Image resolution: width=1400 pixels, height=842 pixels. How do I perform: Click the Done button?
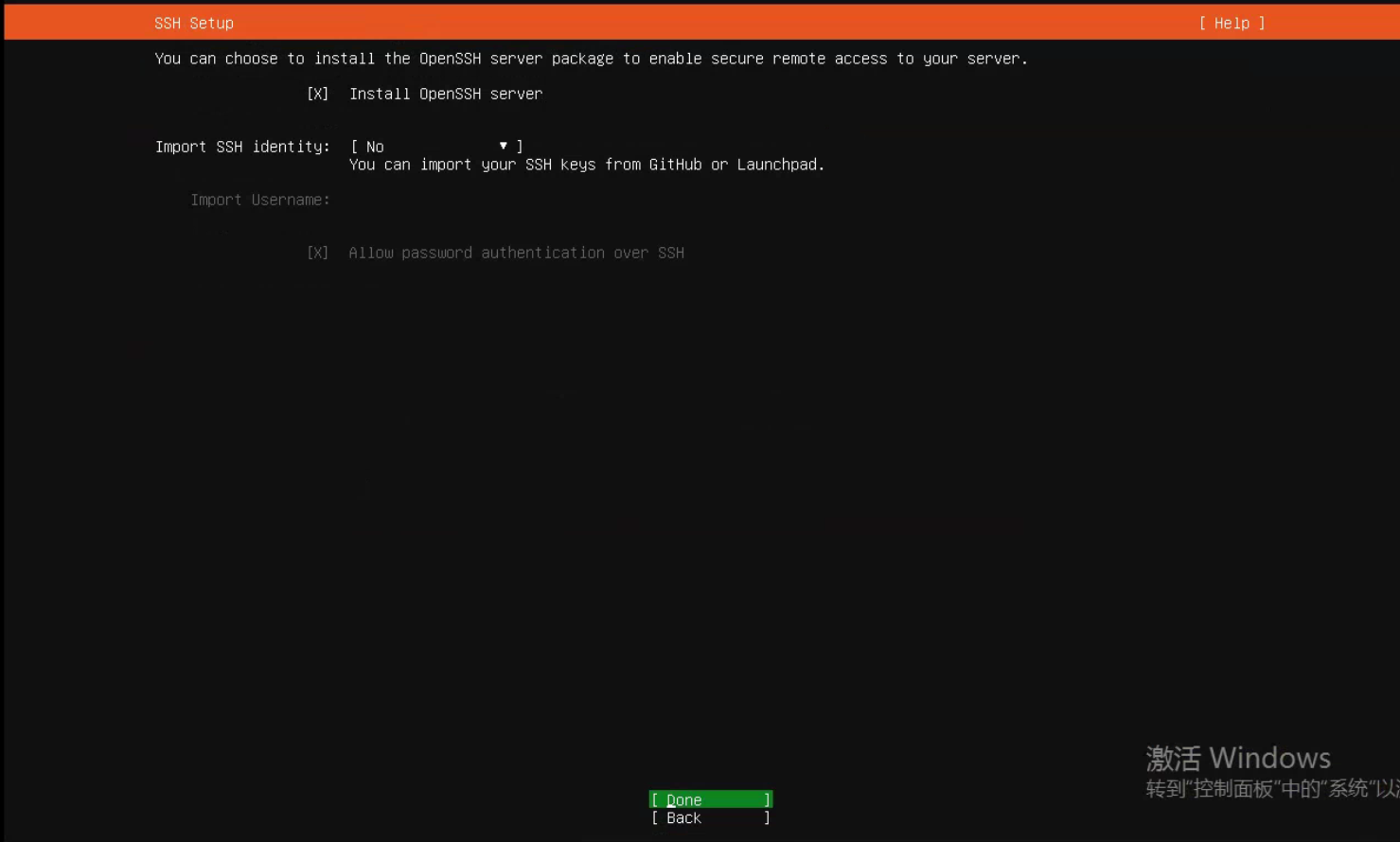click(x=711, y=799)
